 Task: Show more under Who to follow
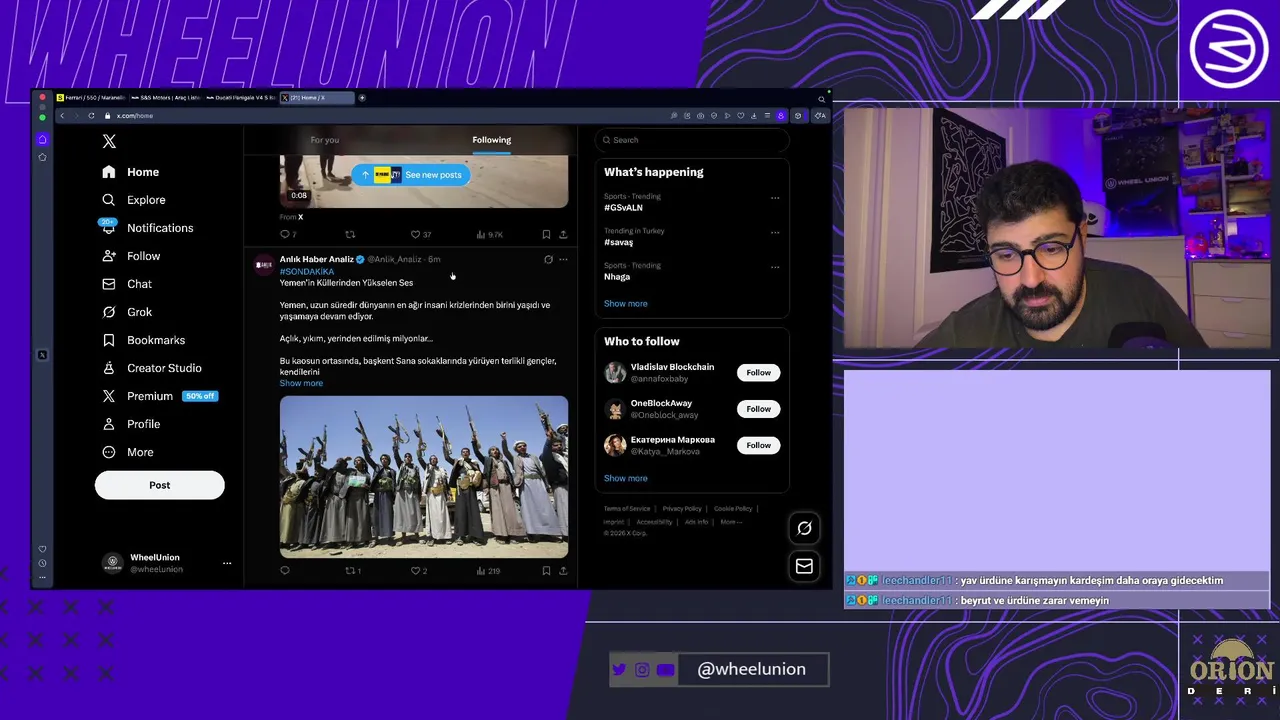coord(625,478)
